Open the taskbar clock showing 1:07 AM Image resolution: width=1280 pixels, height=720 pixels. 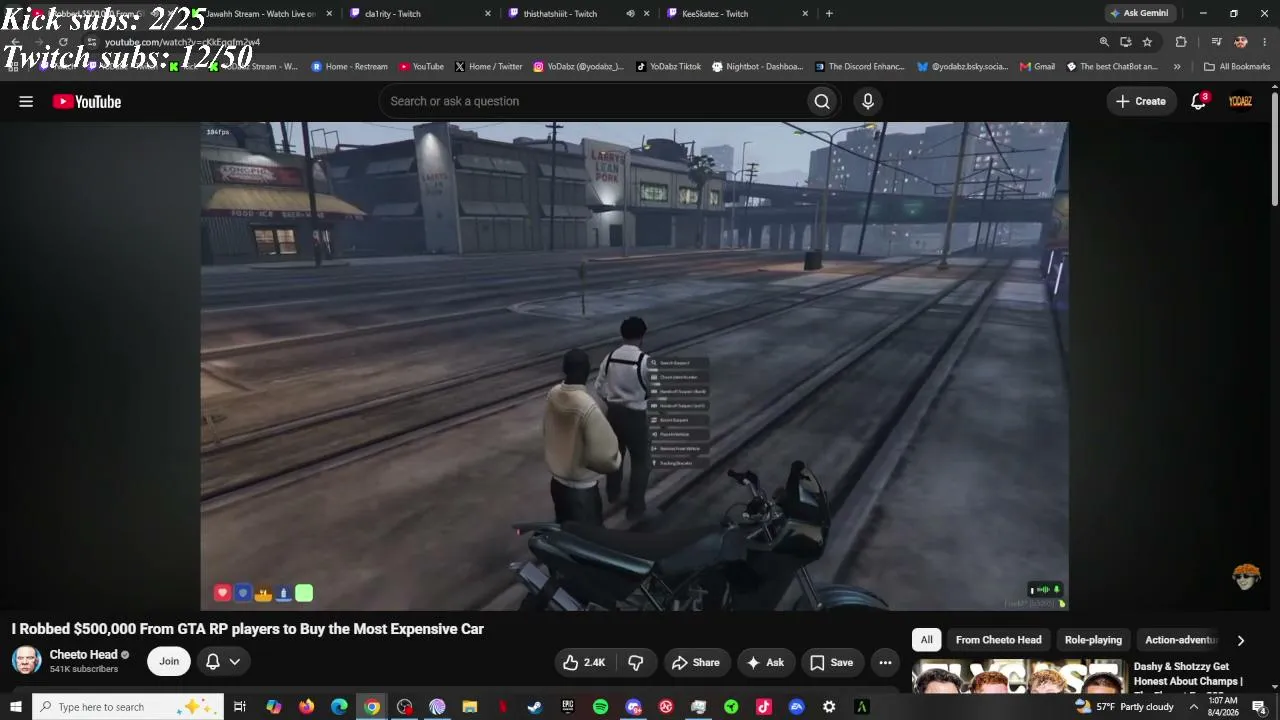[1224, 707]
